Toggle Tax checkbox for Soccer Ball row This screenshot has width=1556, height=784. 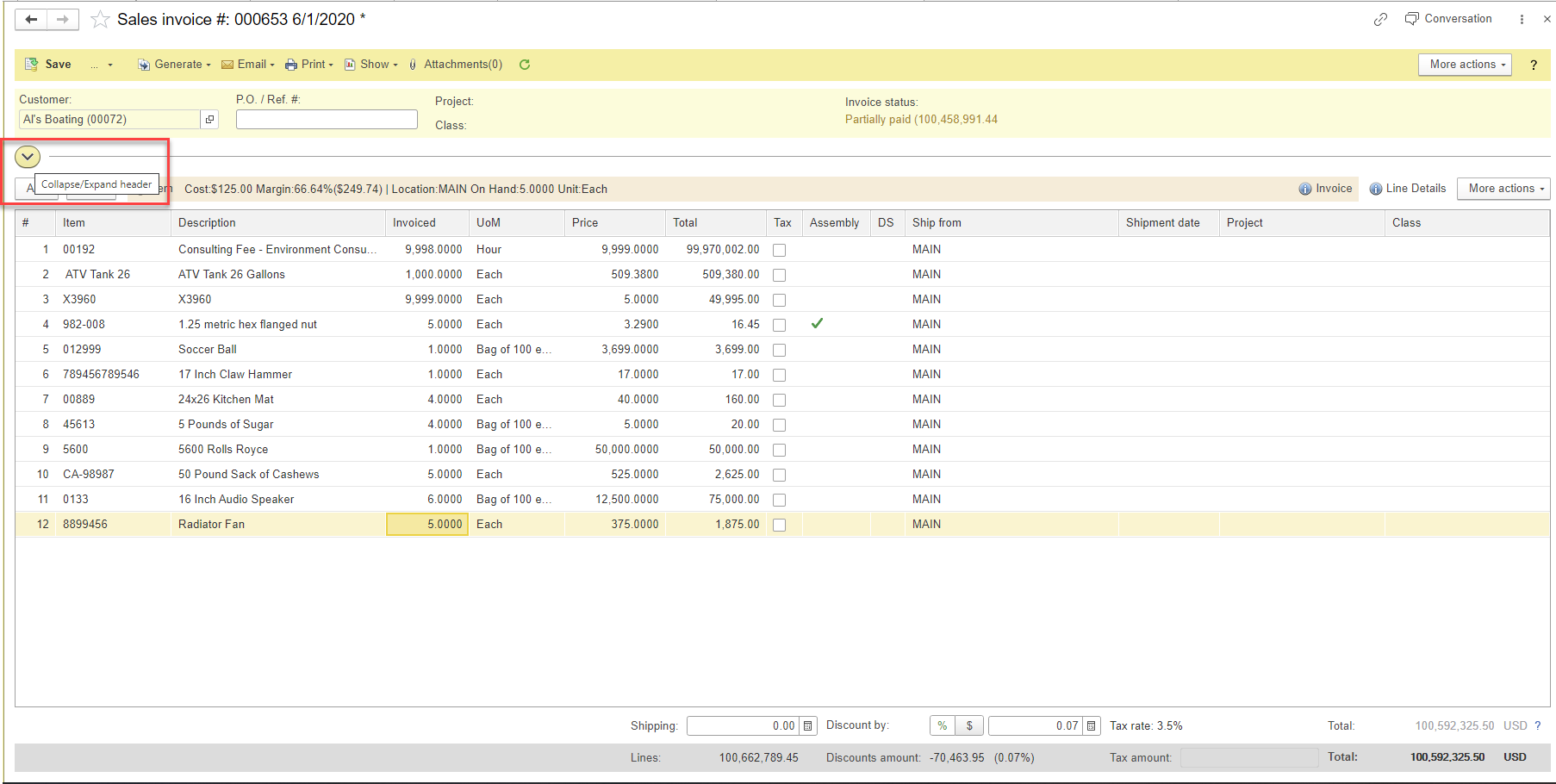(780, 351)
